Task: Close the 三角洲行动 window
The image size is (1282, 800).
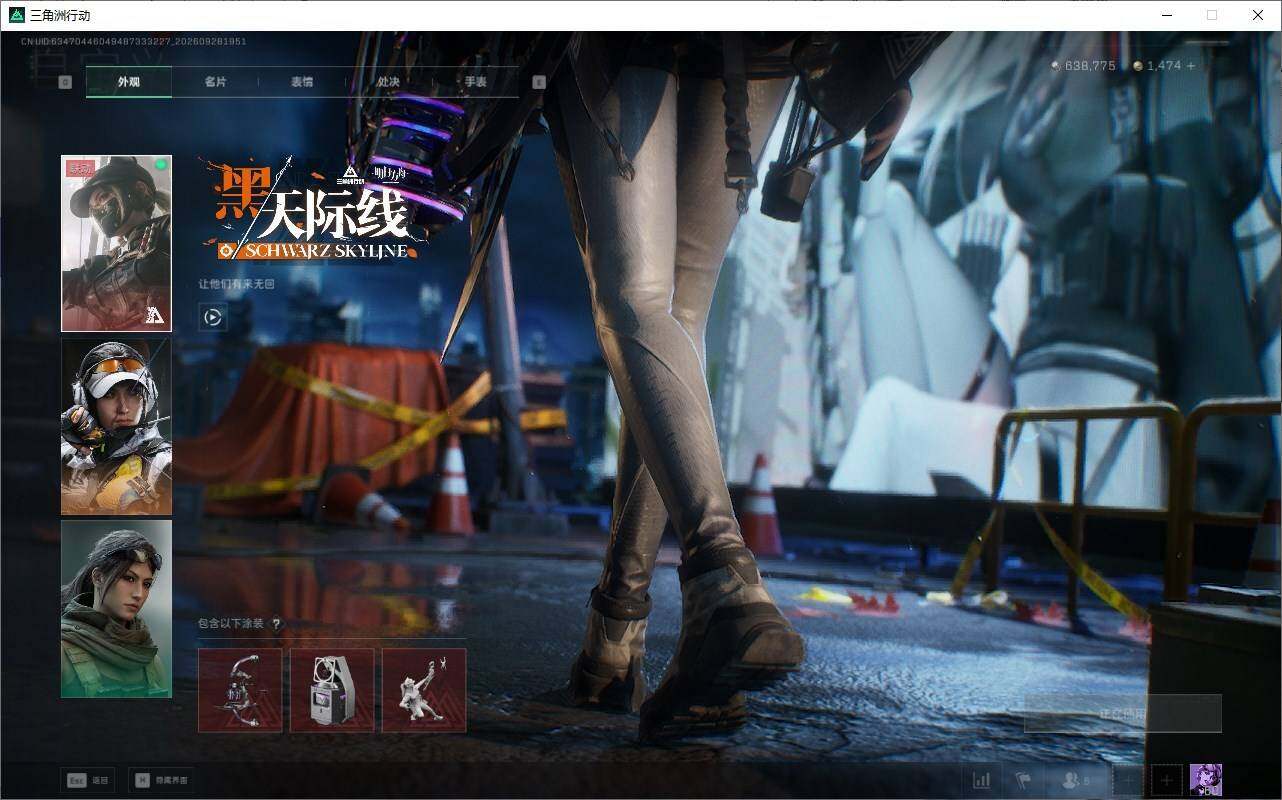Action: click(x=1258, y=15)
